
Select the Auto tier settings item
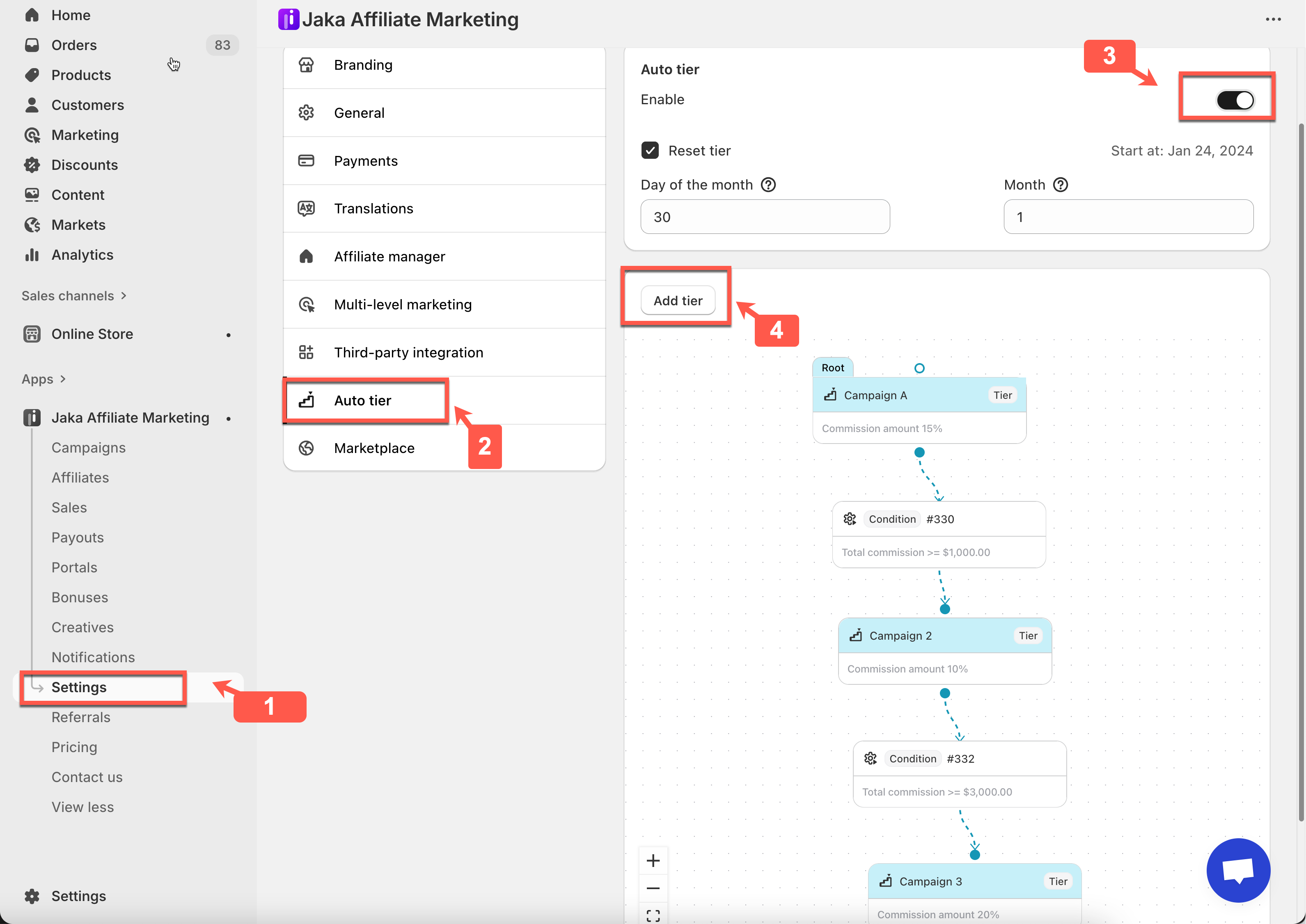[363, 400]
